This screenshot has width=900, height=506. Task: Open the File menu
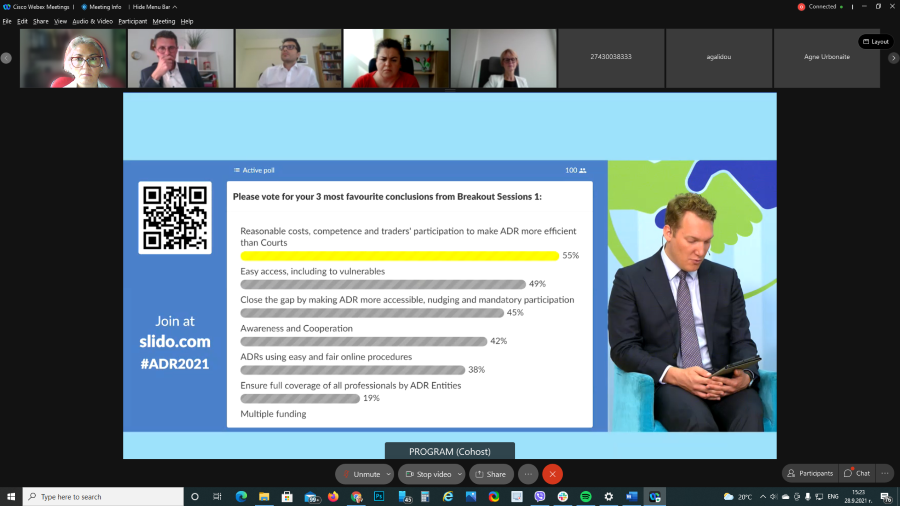pos(7,21)
